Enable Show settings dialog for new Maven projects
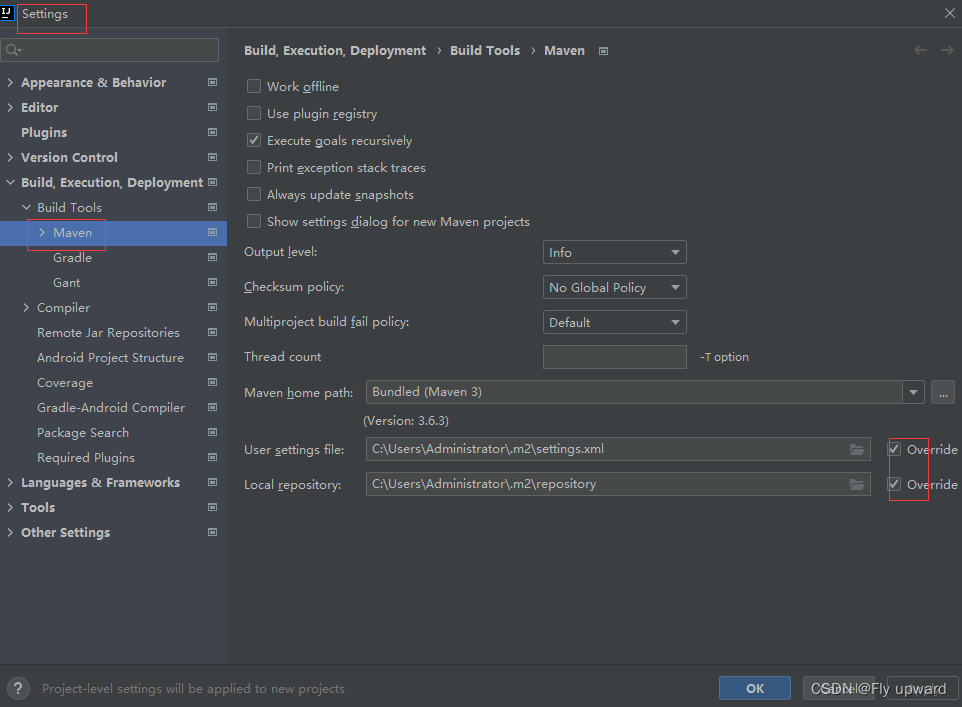Screen dimensions: 962x707 click(254, 222)
